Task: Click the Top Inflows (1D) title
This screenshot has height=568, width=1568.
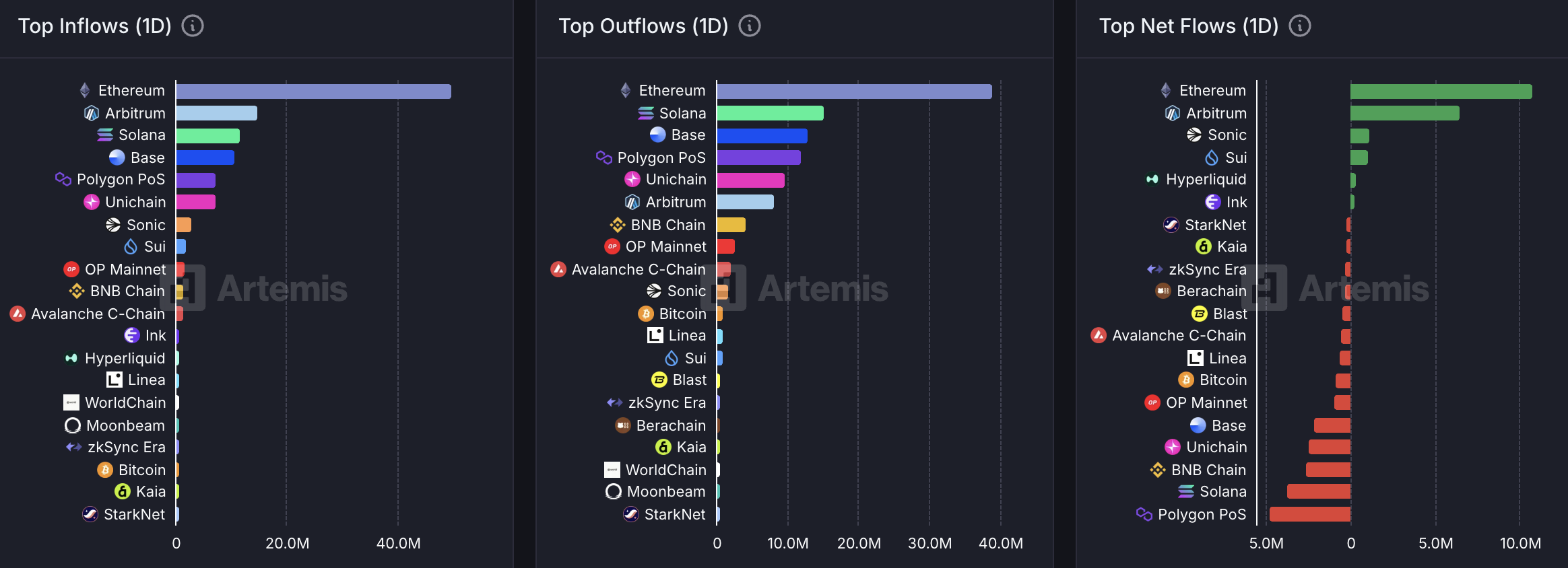Action: [95, 26]
